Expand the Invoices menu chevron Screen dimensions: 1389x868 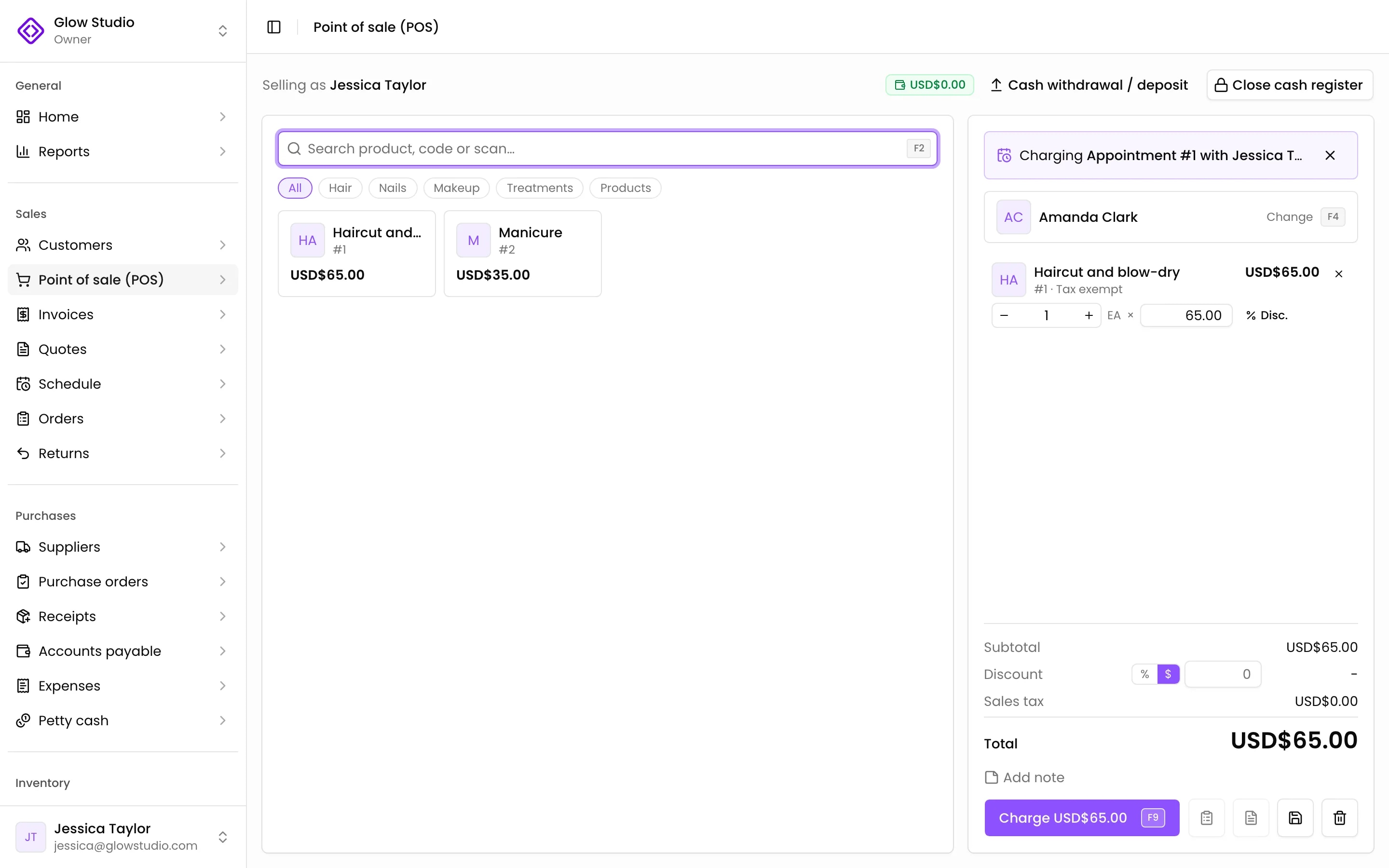pos(223,314)
